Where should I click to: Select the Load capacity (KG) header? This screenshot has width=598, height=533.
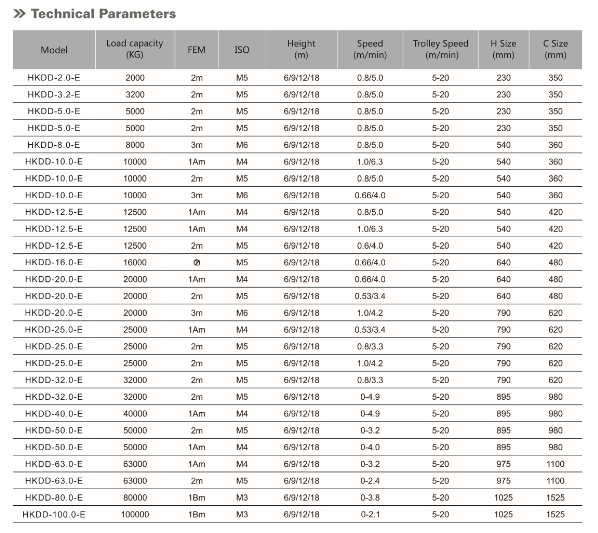(135, 49)
